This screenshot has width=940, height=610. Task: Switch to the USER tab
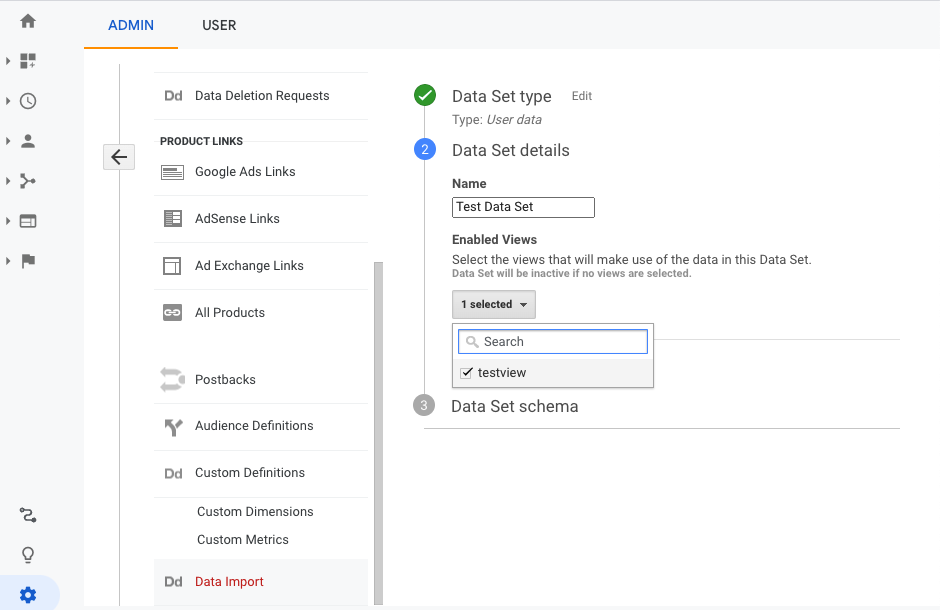pos(219,25)
